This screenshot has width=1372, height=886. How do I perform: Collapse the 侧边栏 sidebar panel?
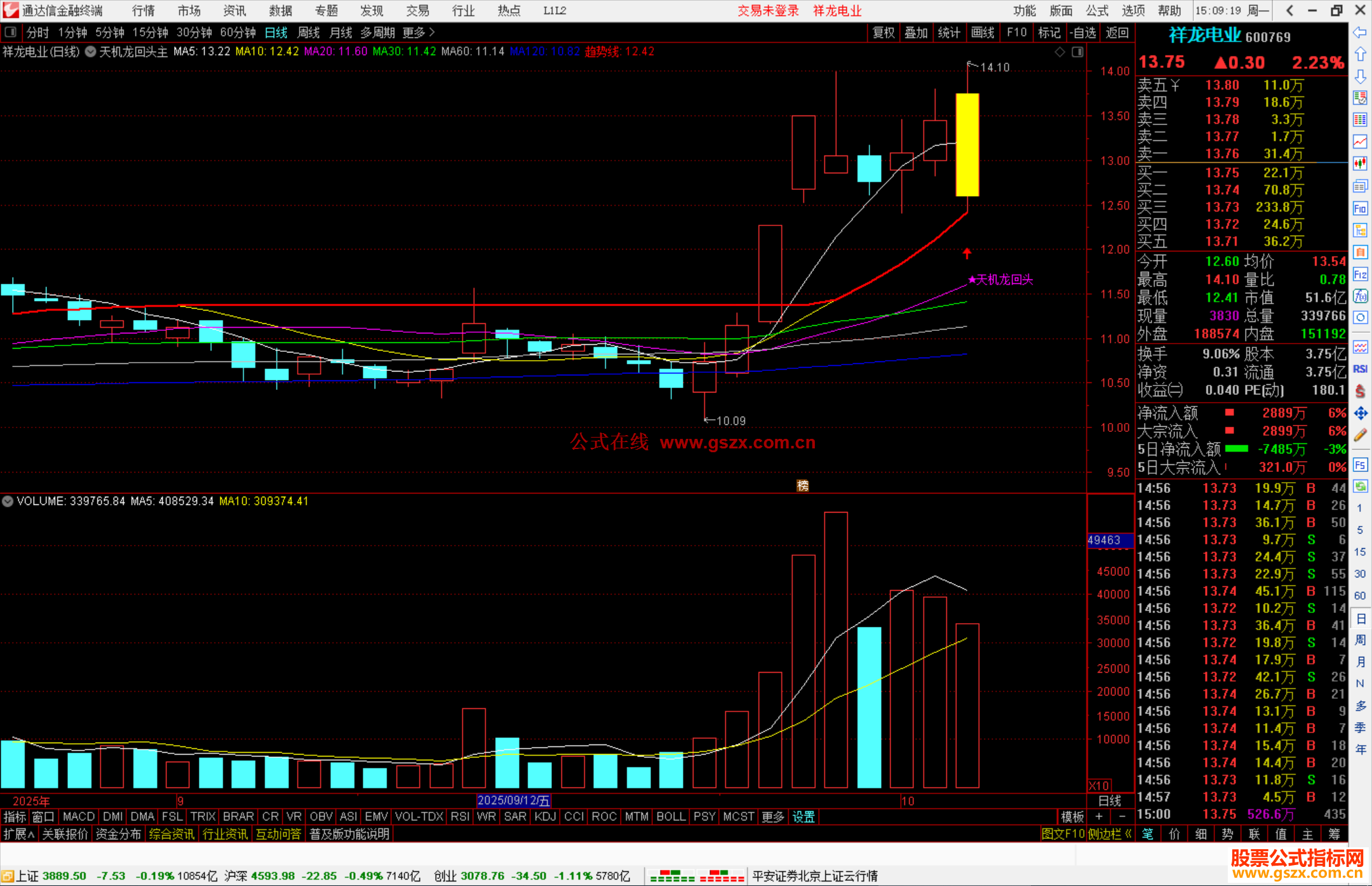coord(1109,834)
